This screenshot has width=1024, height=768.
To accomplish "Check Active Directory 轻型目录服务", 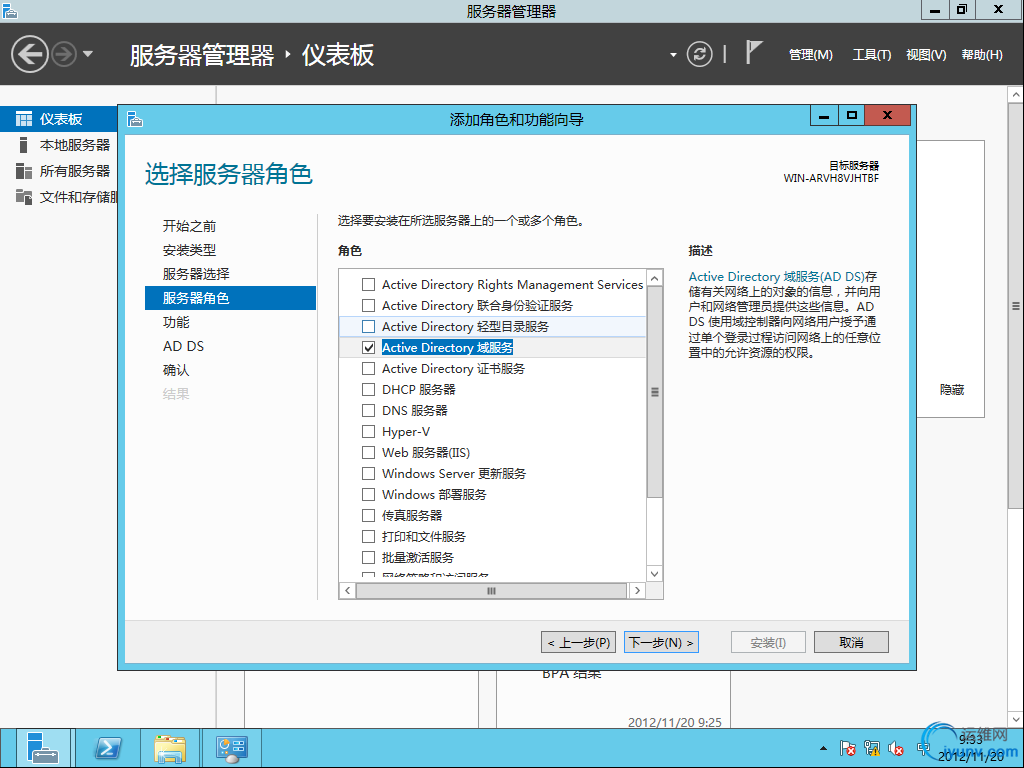I will coord(368,327).
